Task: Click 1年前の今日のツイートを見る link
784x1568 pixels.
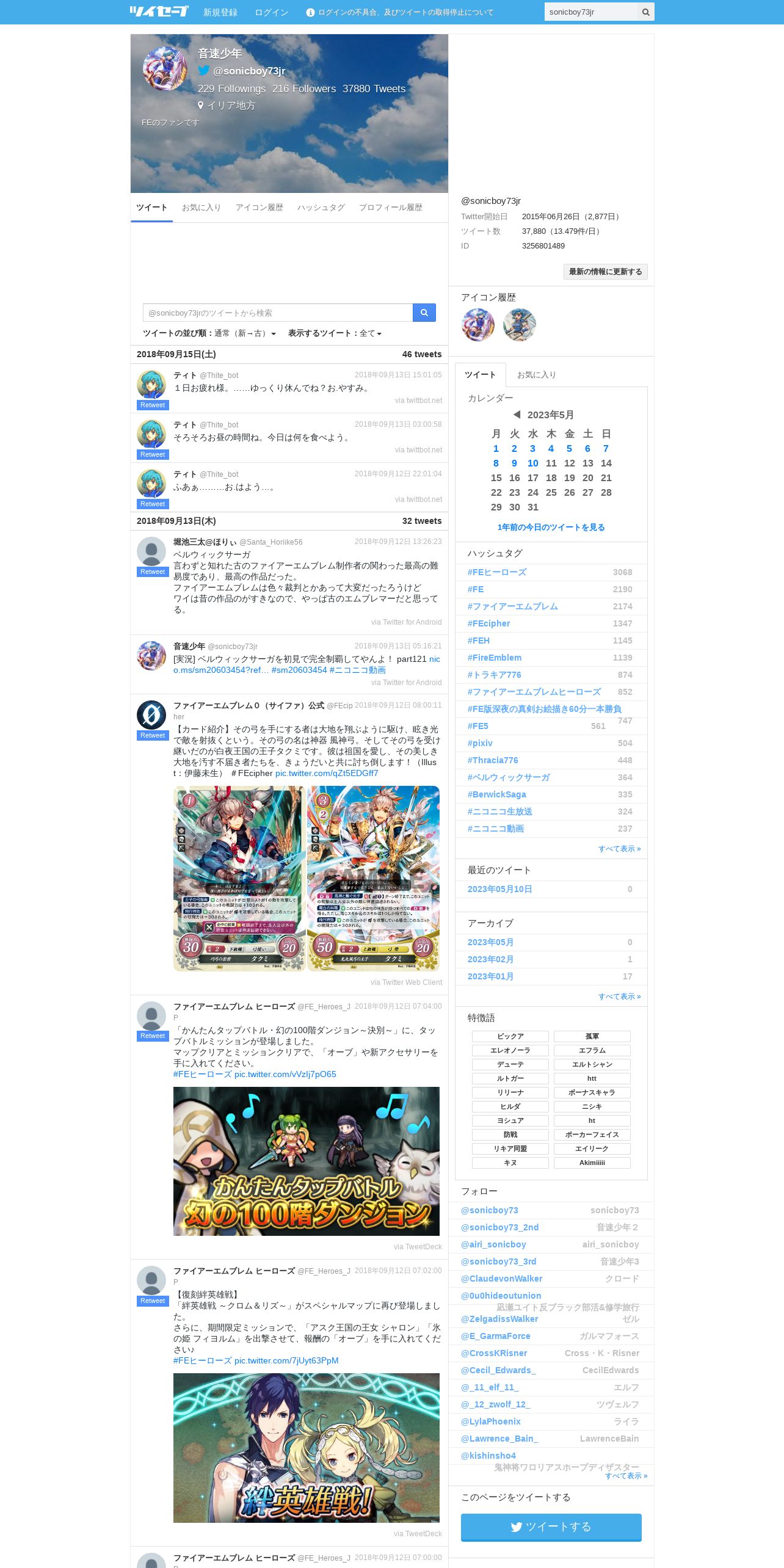Action: 551,527
